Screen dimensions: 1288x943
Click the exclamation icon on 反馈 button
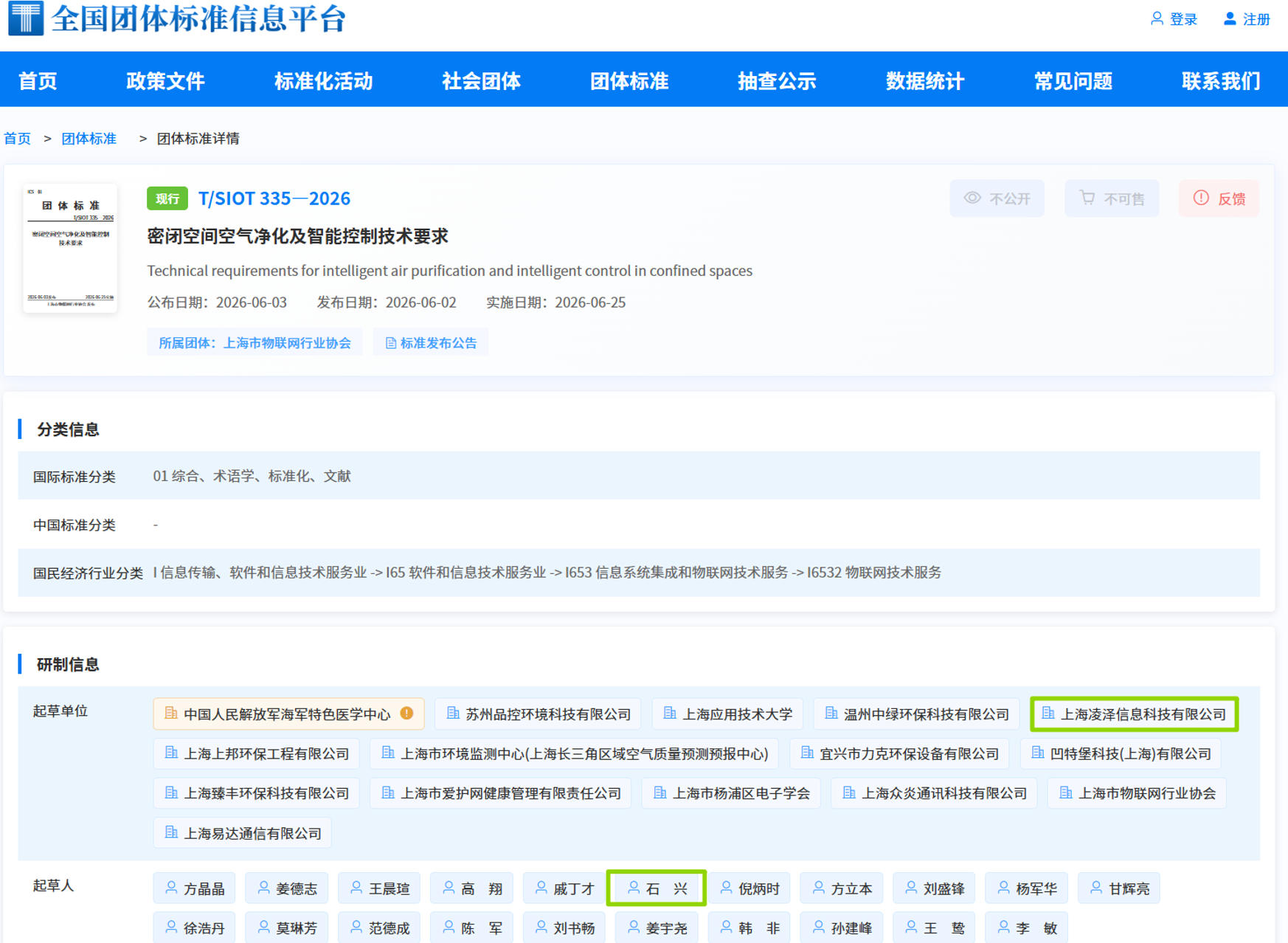[1201, 198]
